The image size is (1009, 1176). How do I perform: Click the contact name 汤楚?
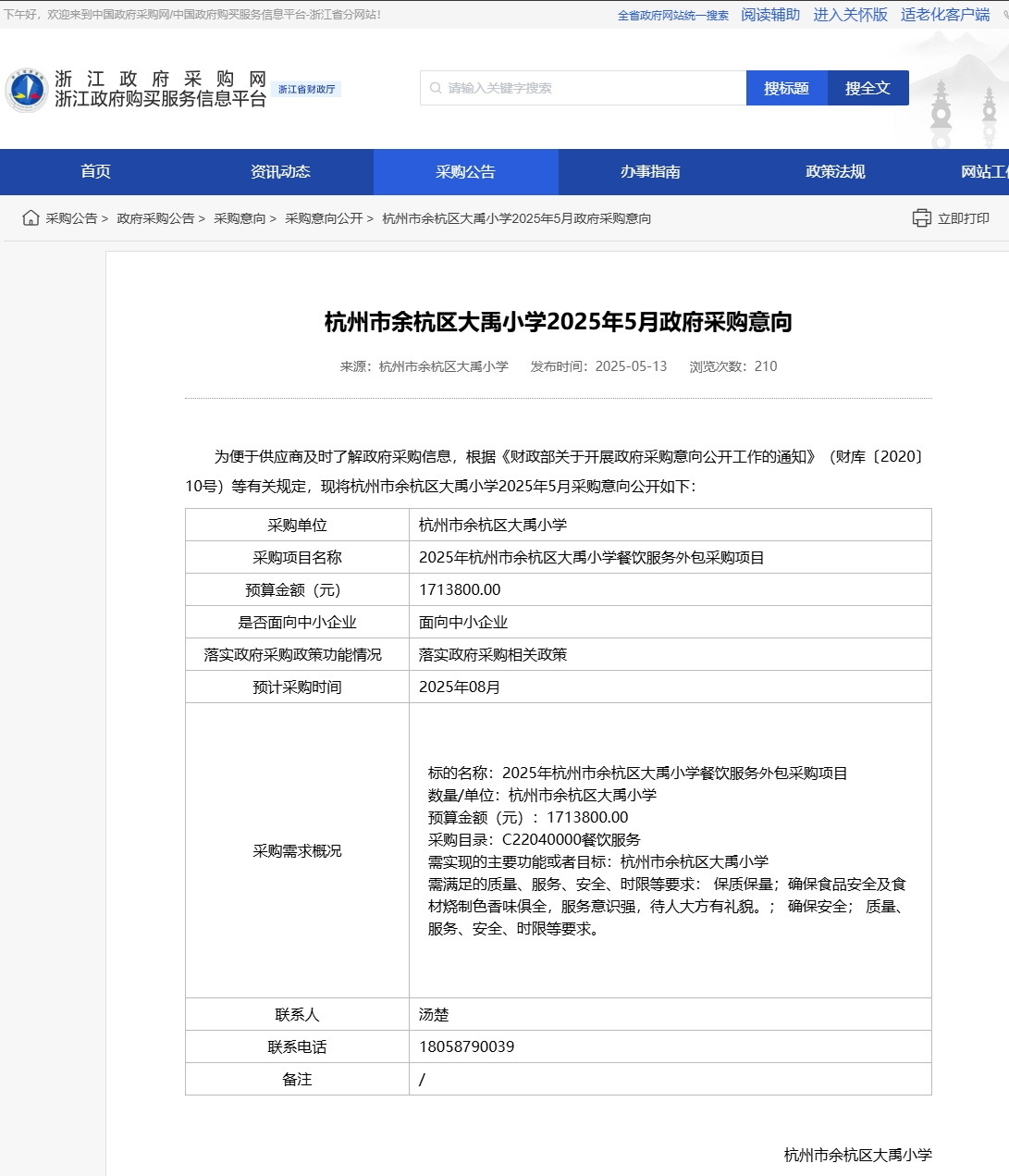(434, 1014)
